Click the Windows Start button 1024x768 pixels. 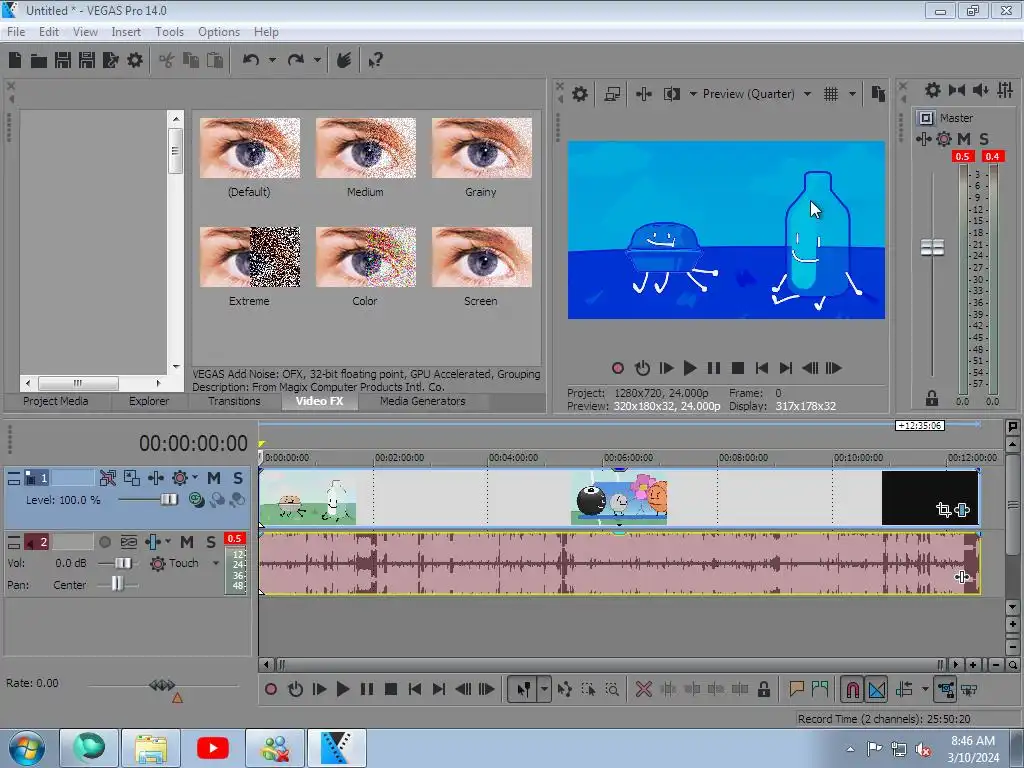26,748
